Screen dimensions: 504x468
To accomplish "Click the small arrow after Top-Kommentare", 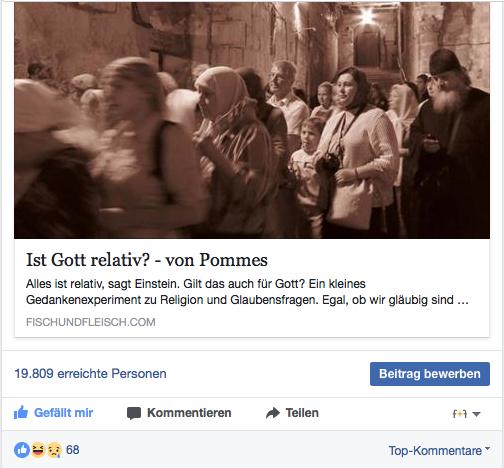I will point(487,449).
